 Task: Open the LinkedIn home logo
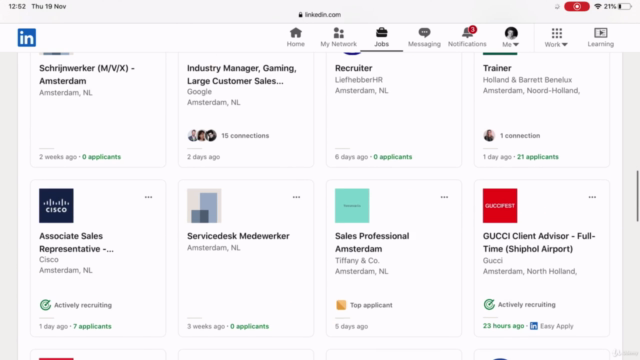tap(27, 38)
